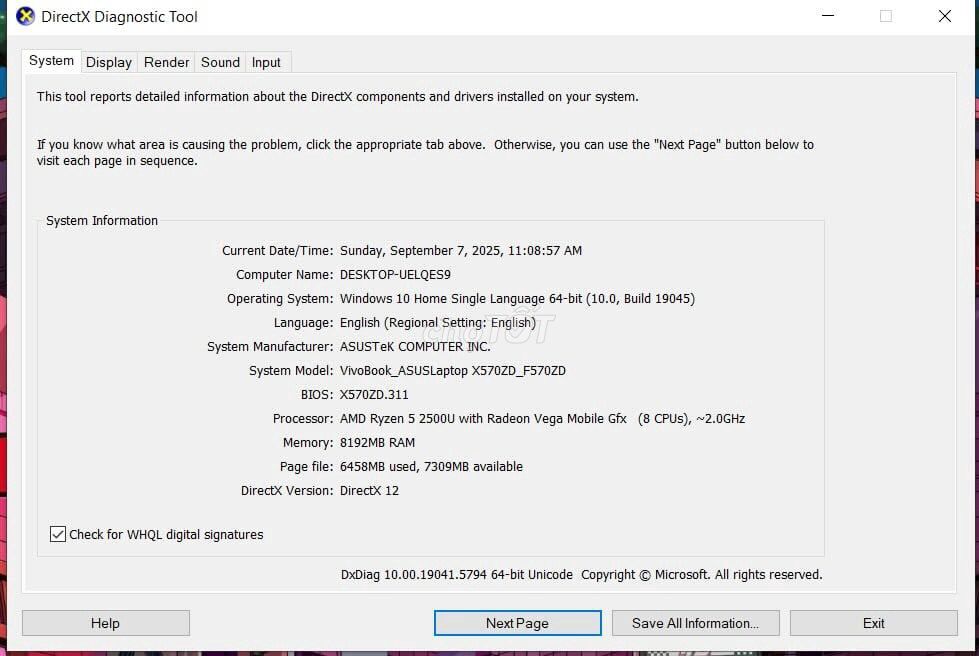Switch to the System tab
The height and width of the screenshot is (656, 979).
pyautogui.click(x=51, y=61)
